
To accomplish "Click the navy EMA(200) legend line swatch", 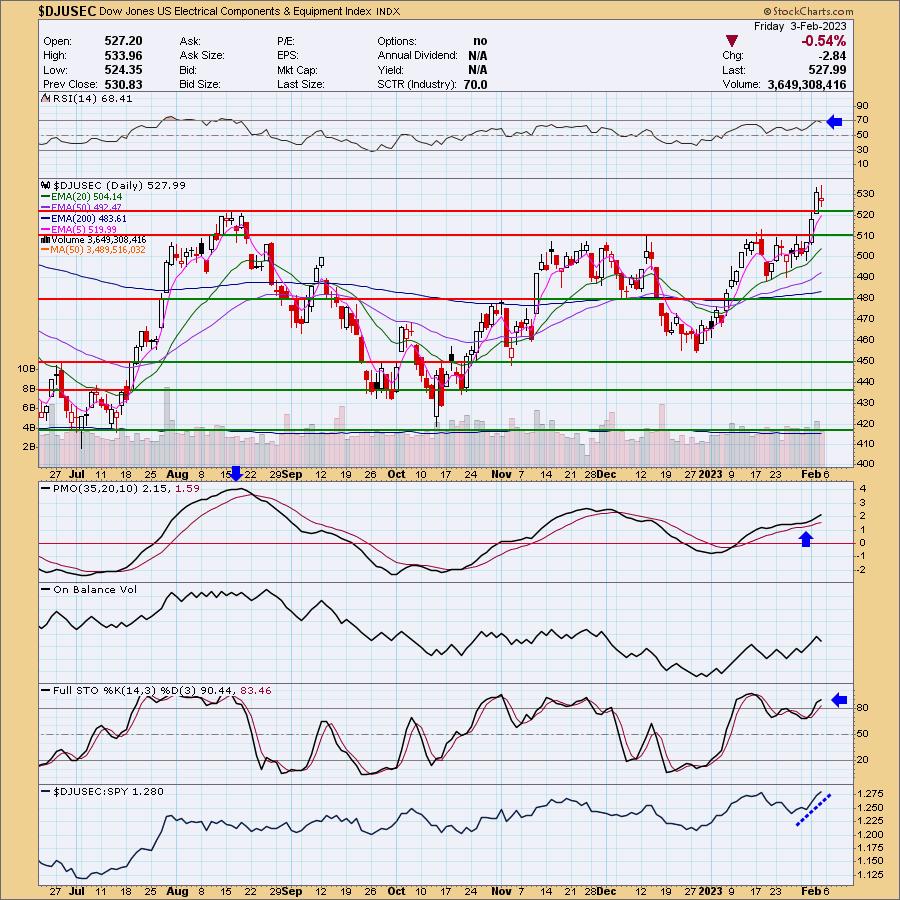I will [x=45, y=219].
